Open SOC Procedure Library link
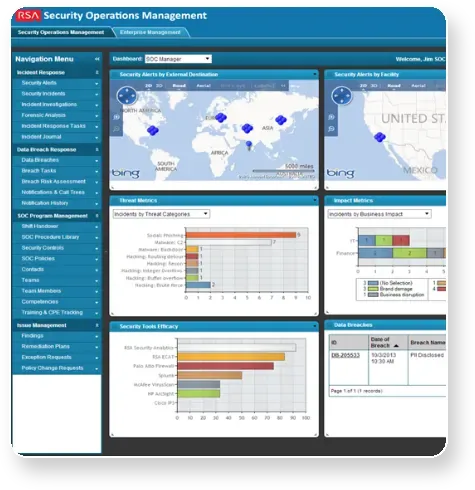The image size is (475, 490). 50,237
